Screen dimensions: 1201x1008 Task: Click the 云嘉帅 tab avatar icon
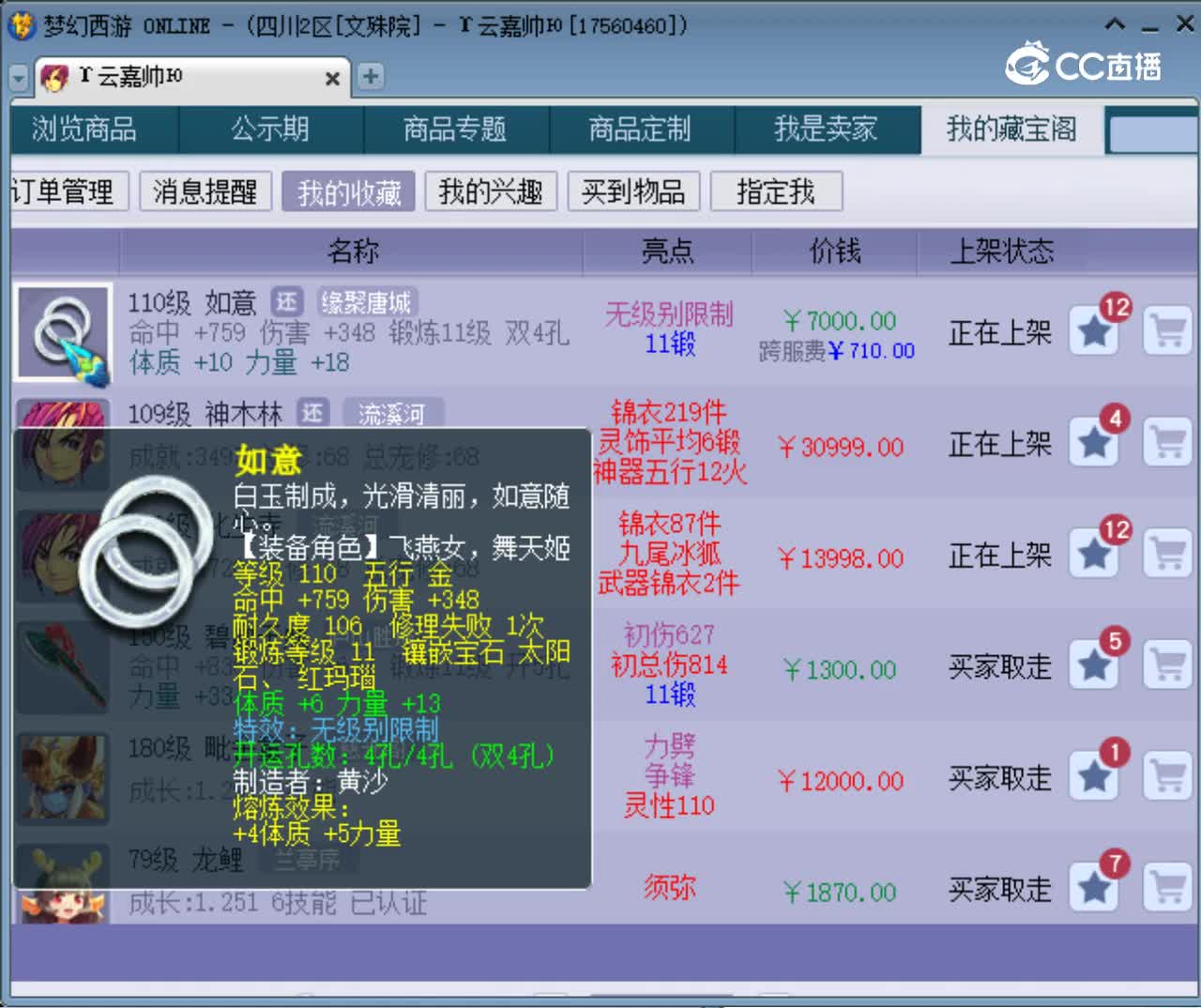54,78
